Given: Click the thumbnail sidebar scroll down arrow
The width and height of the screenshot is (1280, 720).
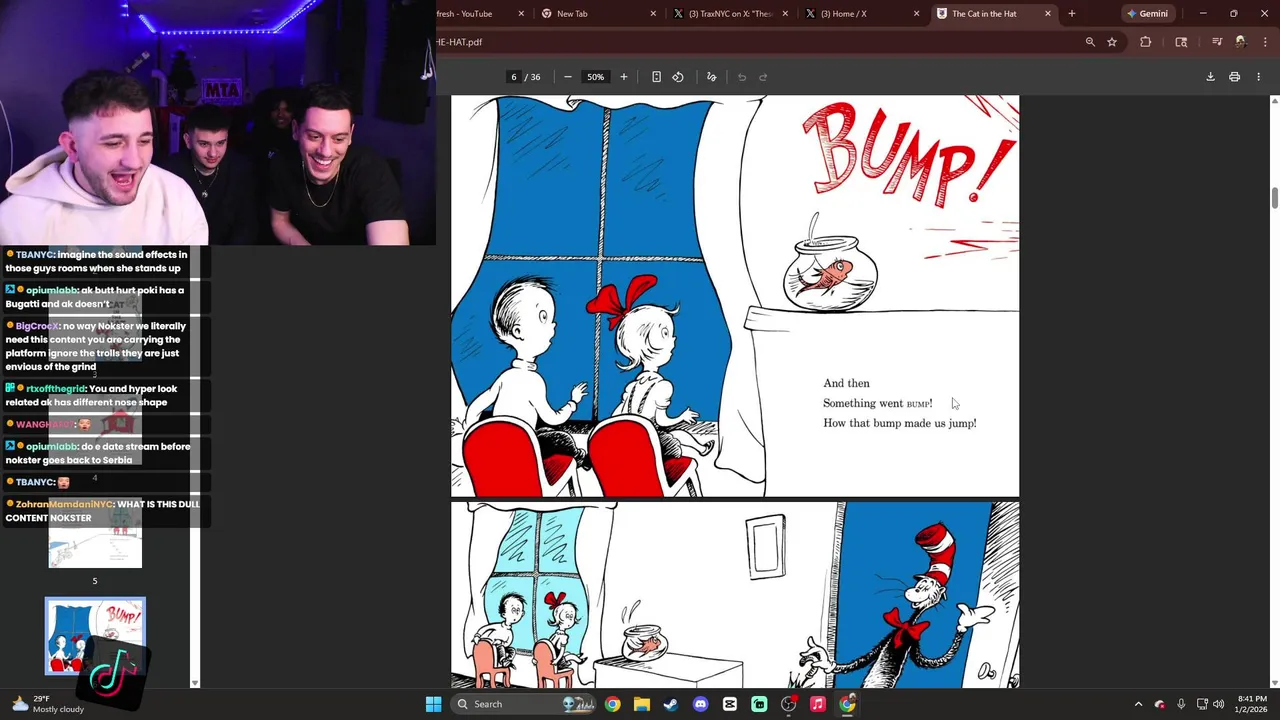Looking at the screenshot, I should pyautogui.click(x=195, y=683).
